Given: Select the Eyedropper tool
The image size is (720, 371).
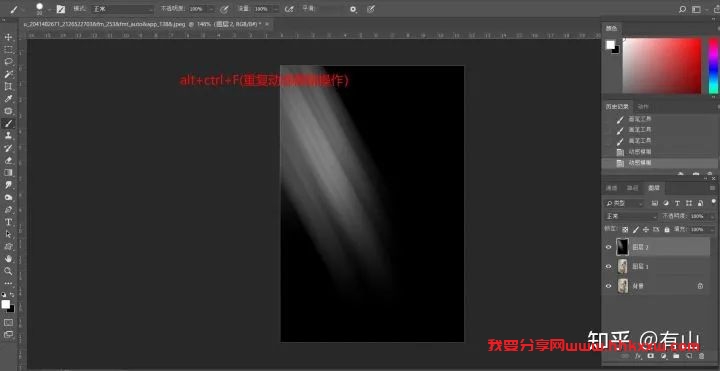Looking at the screenshot, I should click(8, 99).
